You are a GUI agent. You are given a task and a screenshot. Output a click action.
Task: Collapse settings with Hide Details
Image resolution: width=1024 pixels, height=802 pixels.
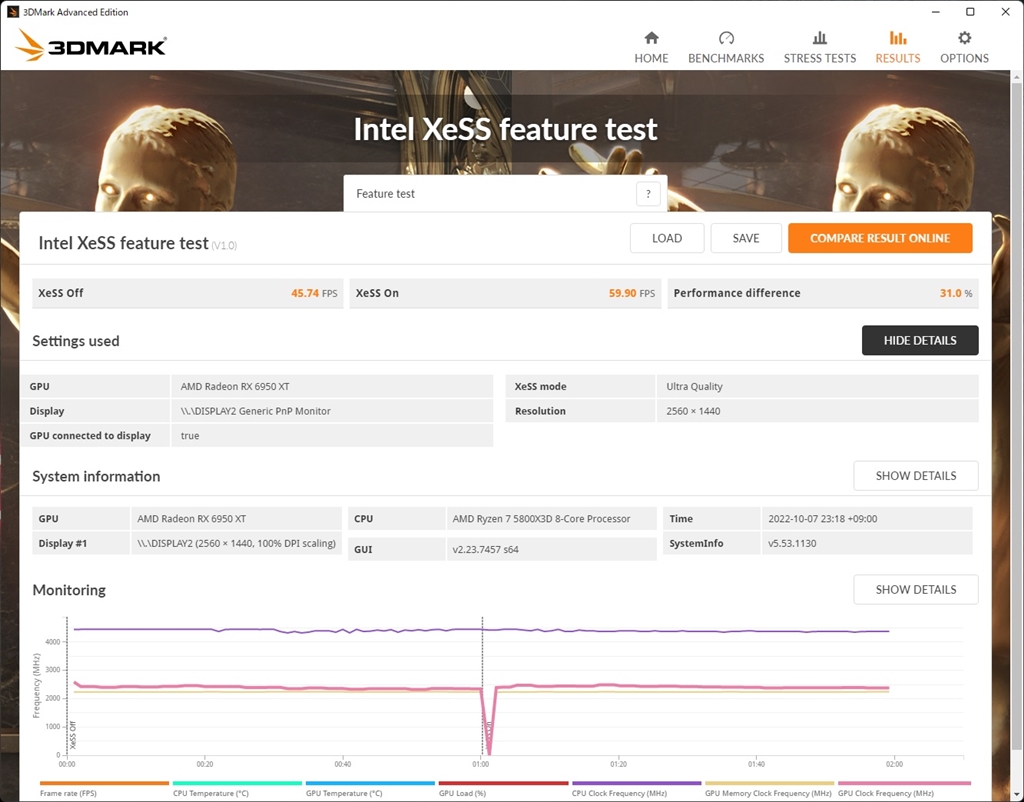click(x=920, y=340)
